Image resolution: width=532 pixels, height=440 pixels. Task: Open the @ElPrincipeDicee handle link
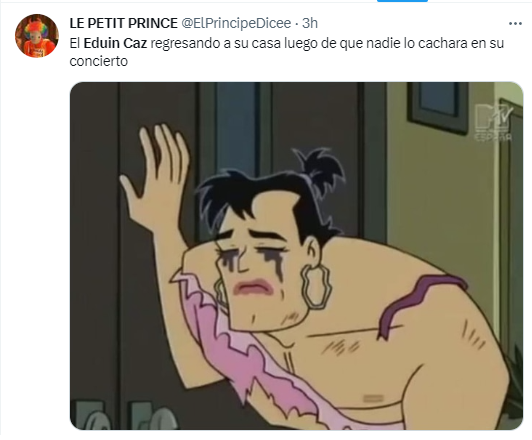click(x=236, y=23)
